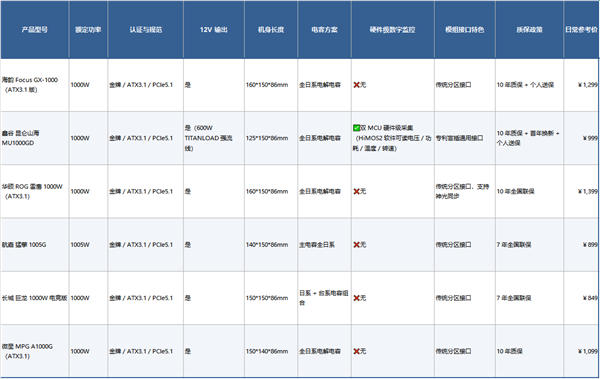Click the 125*150*86mm size cell
This screenshot has width=600, height=379.
(271, 138)
